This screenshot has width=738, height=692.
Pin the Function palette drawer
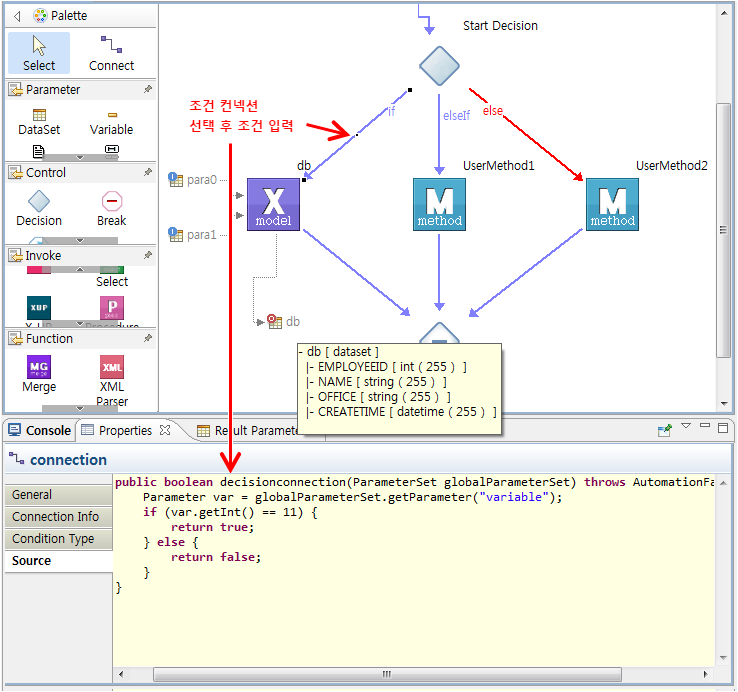[148, 339]
